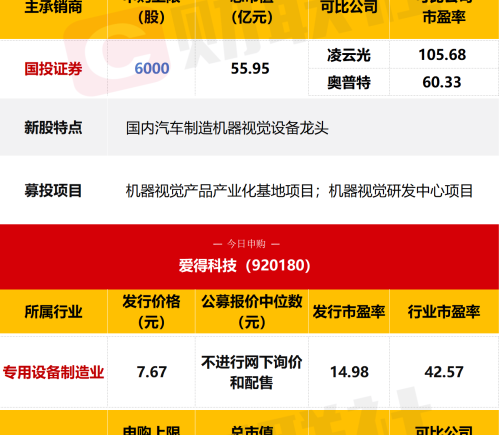The image size is (500, 435).
Task: Click the 7.67 issue price value
Action: pos(152,372)
